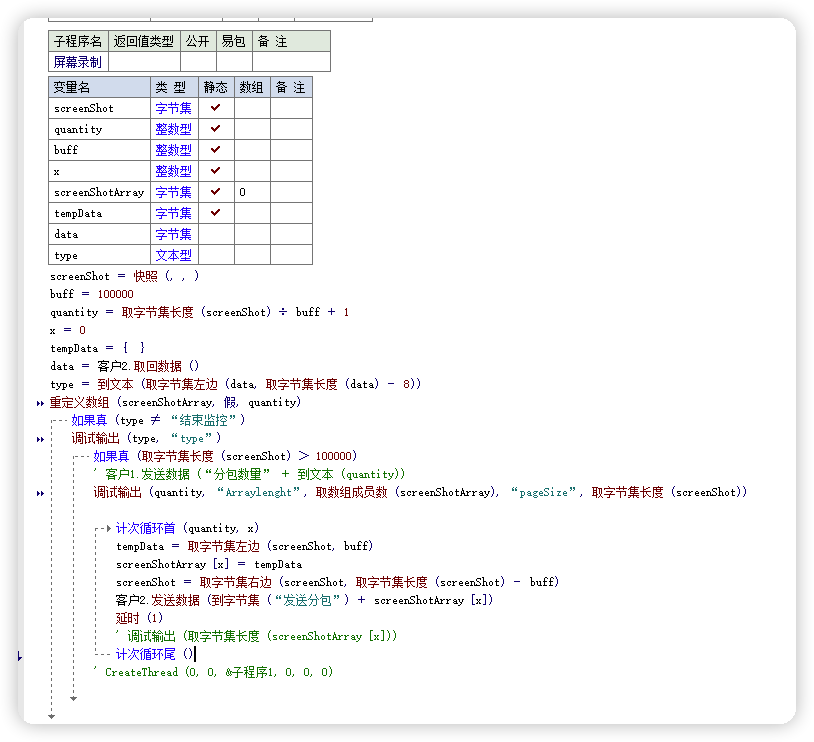814x742 pixels.
Task: Click type 字节集 of screenShotArray row
Action: 173,192
